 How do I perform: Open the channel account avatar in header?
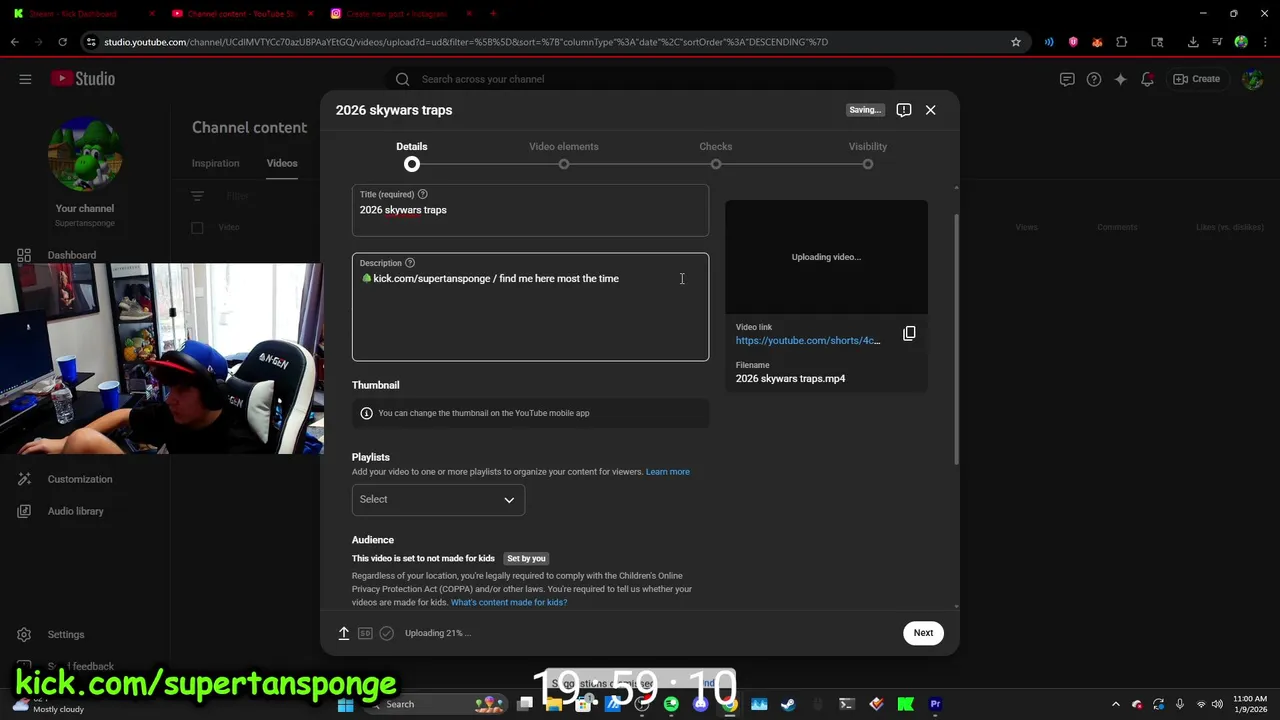[x=1252, y=79]
